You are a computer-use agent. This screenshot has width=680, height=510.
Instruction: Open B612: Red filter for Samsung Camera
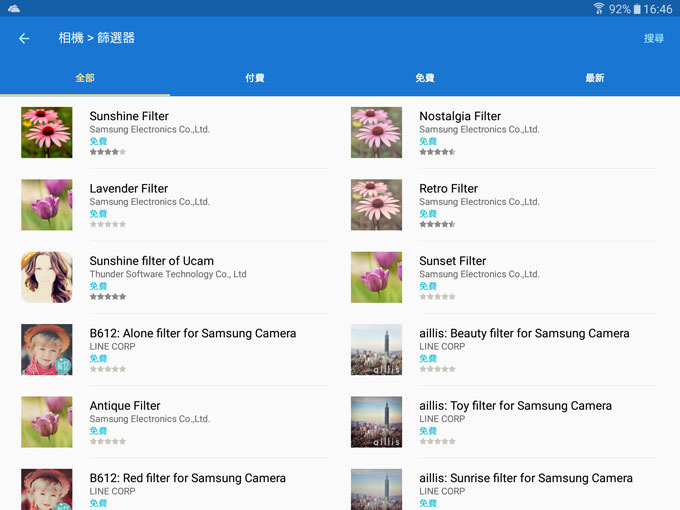coord(188,478)
